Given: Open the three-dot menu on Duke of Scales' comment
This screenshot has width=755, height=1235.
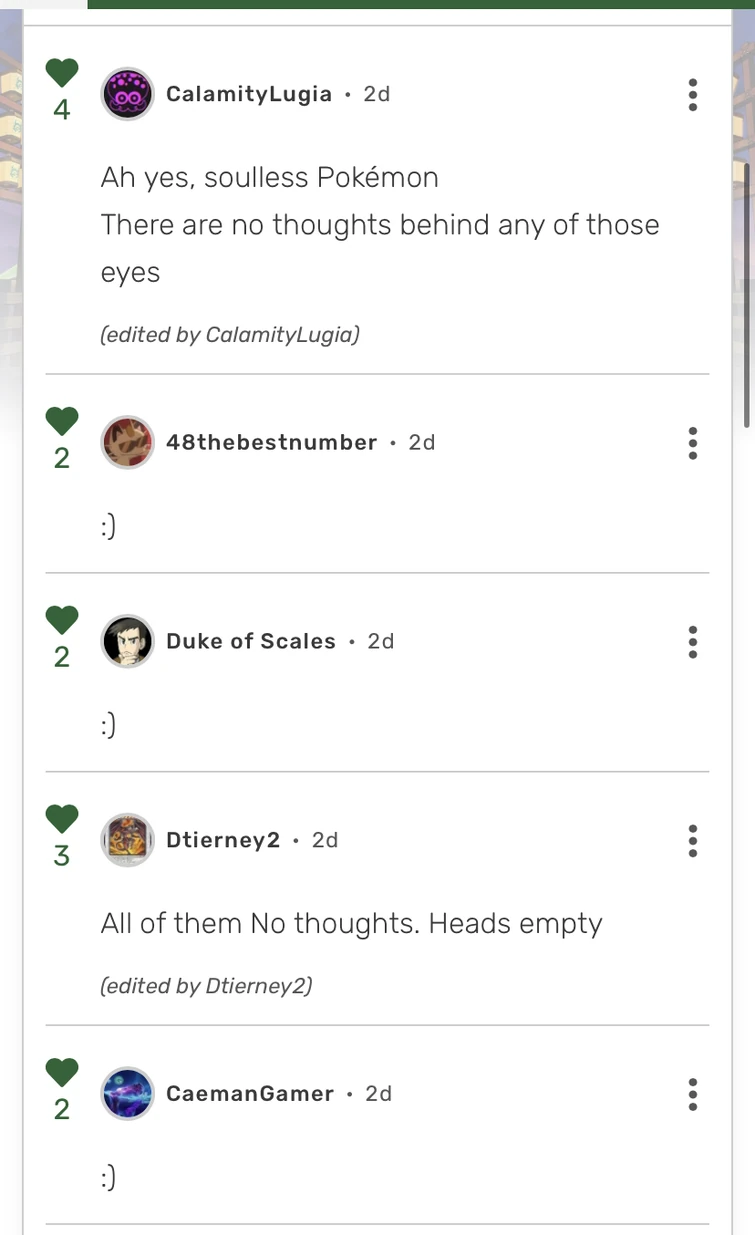Looking at the screenshot, I should 692,641.
